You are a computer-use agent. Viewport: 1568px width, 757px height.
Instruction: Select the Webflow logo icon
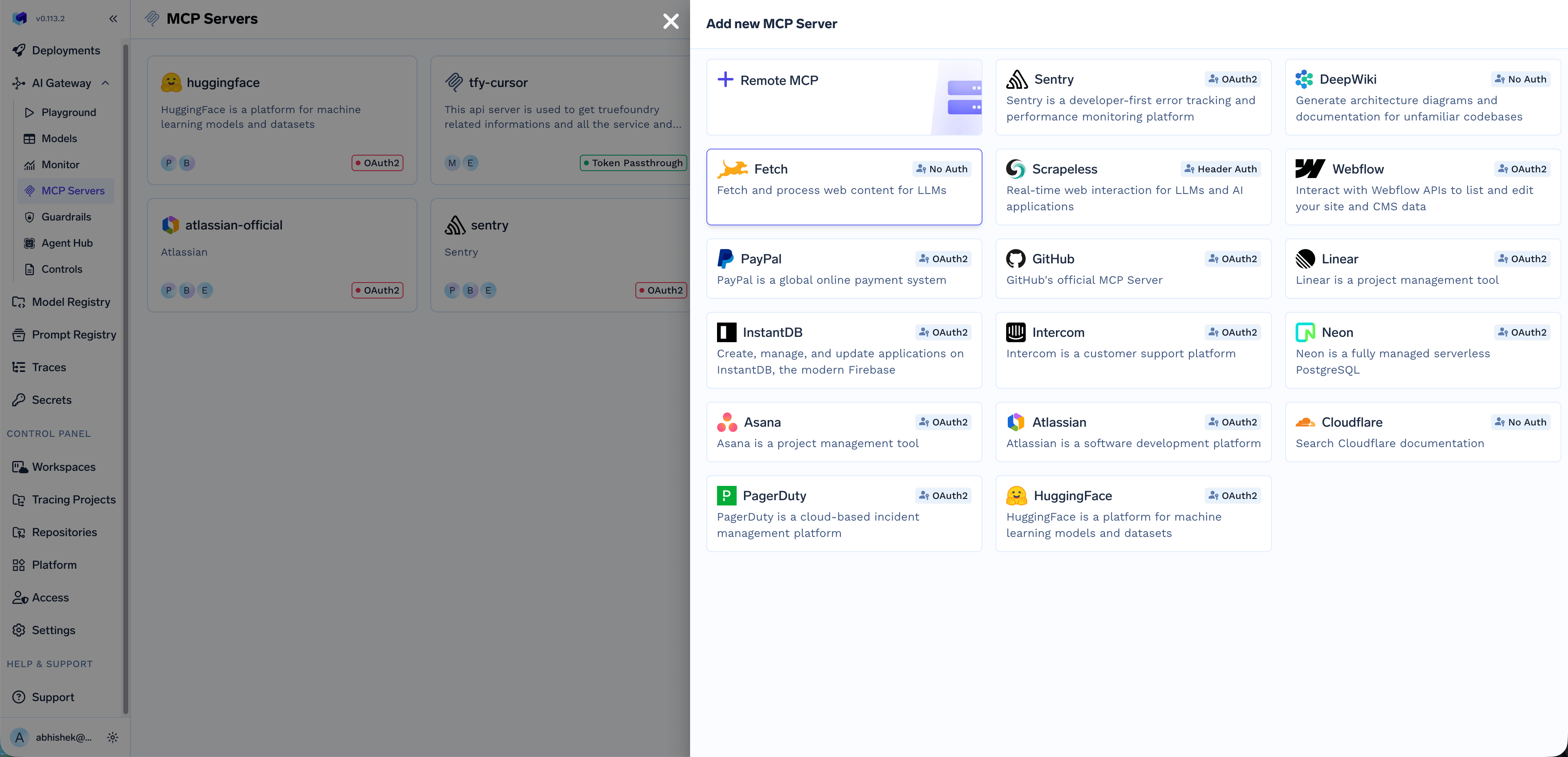pyautogui.click(x=1310, y=169)
